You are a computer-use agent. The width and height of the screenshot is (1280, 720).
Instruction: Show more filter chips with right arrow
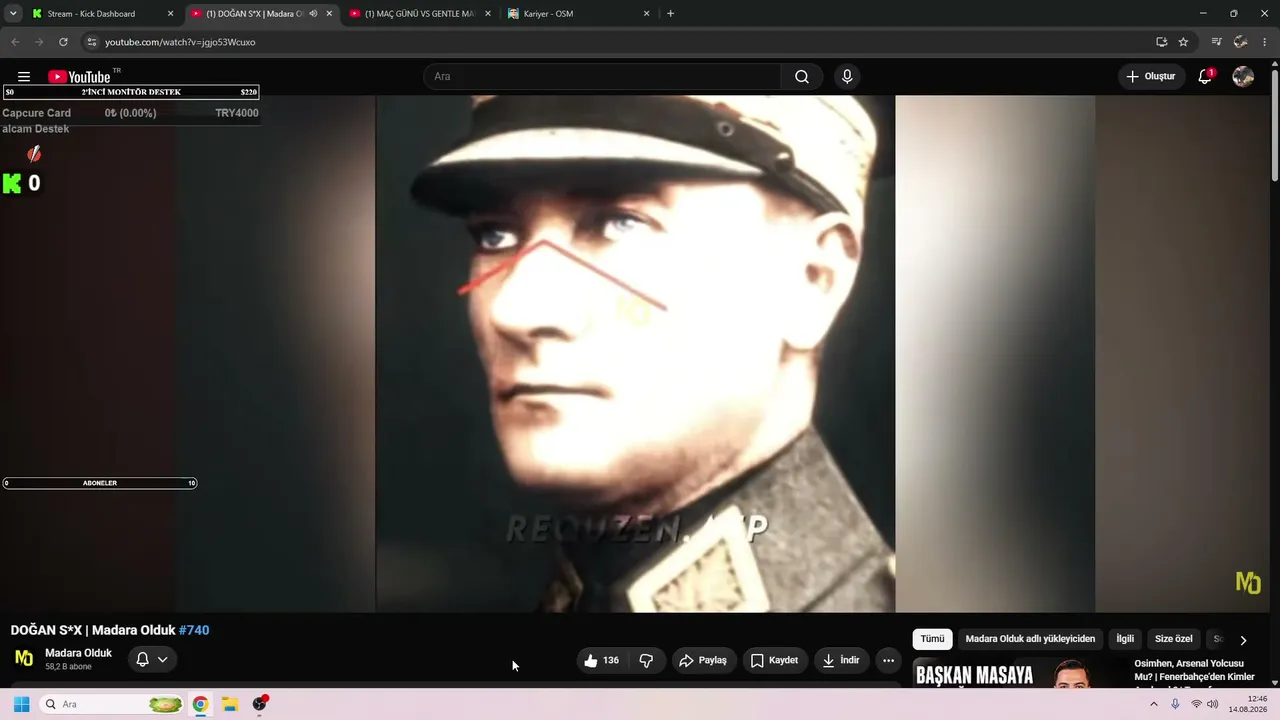tap(1243, 640)
